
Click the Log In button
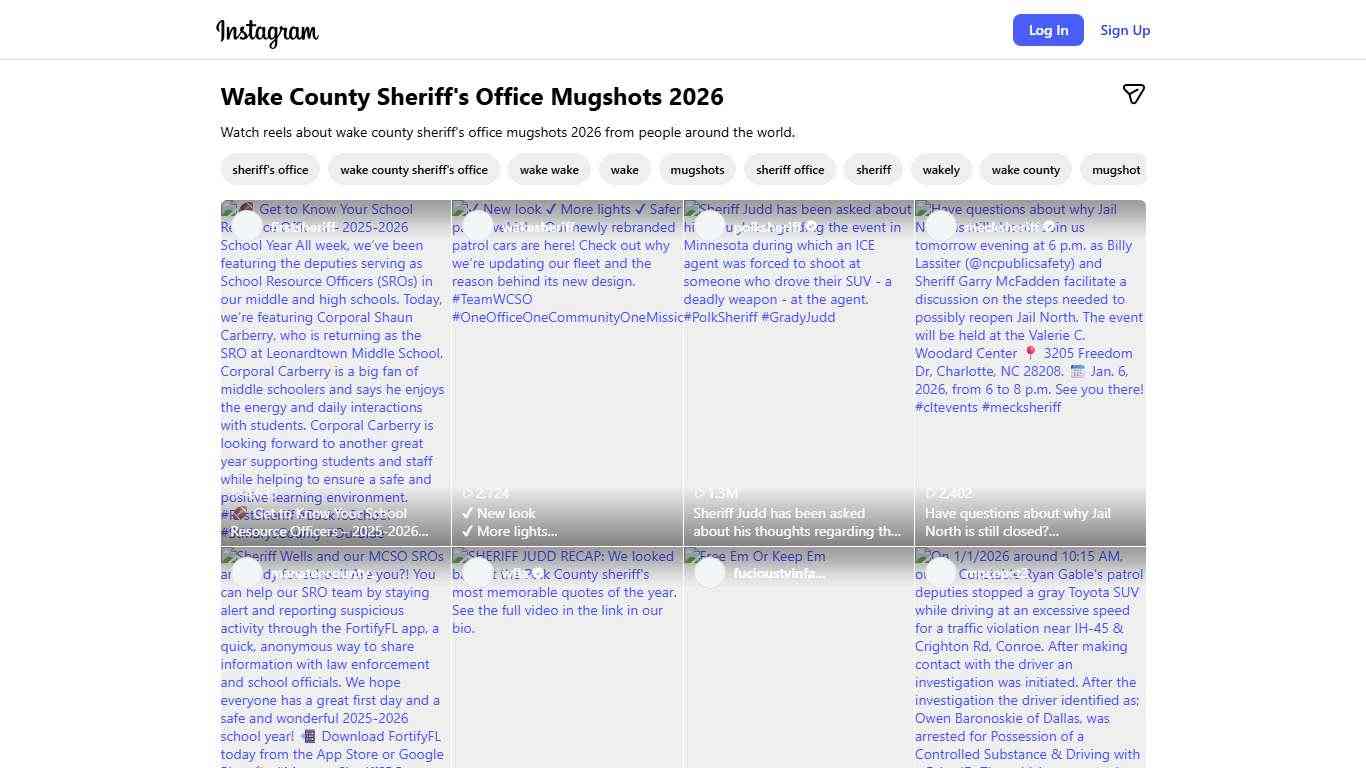pyautogui.click(x=1048, y=30)
